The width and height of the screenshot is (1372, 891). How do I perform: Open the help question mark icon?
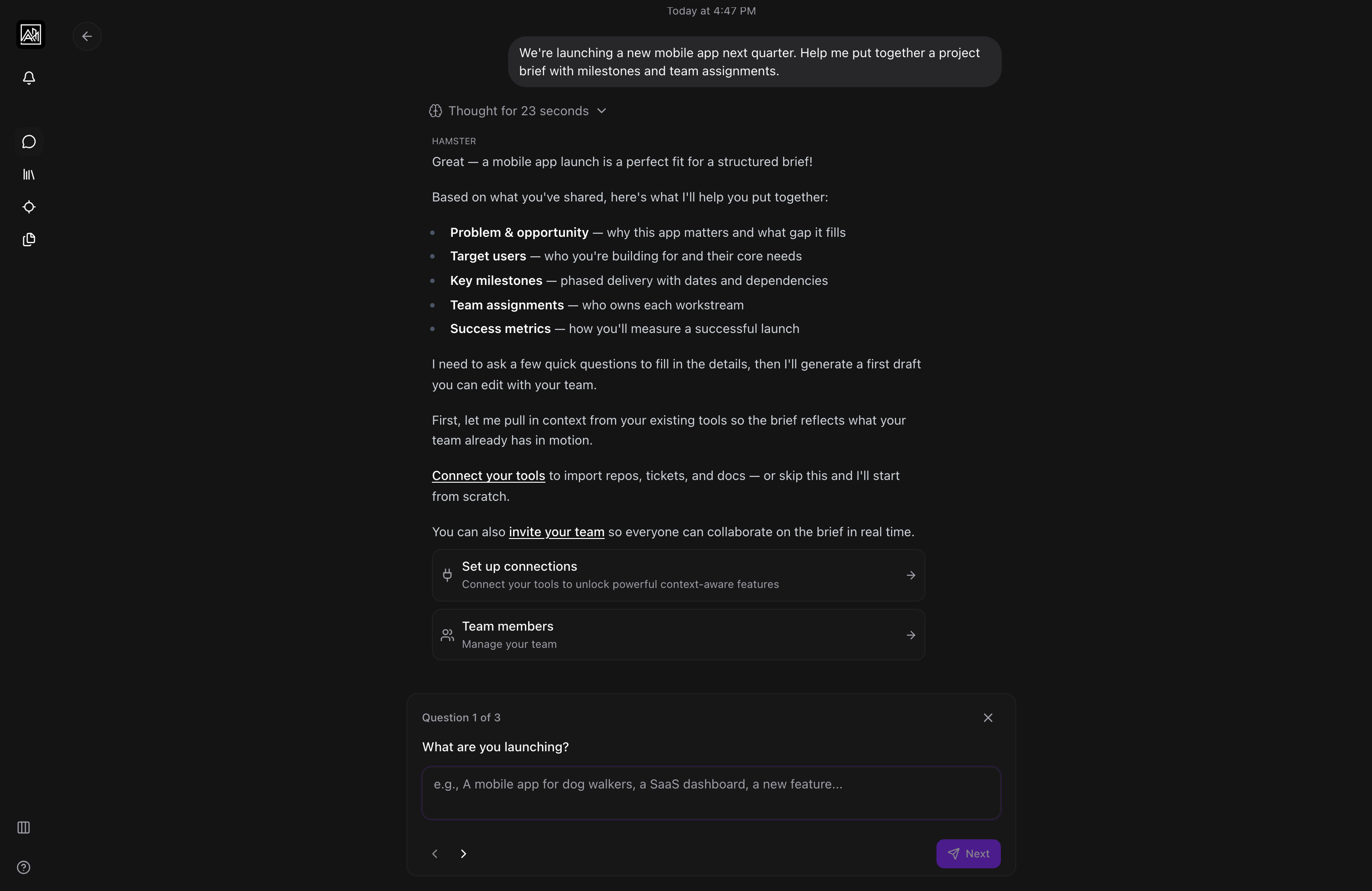24,867
